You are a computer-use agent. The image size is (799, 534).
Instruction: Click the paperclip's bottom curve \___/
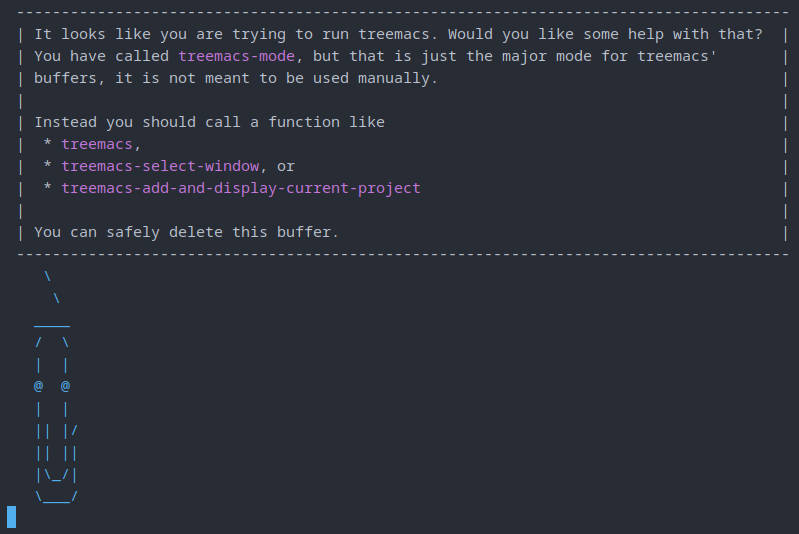tap(56, 495)
